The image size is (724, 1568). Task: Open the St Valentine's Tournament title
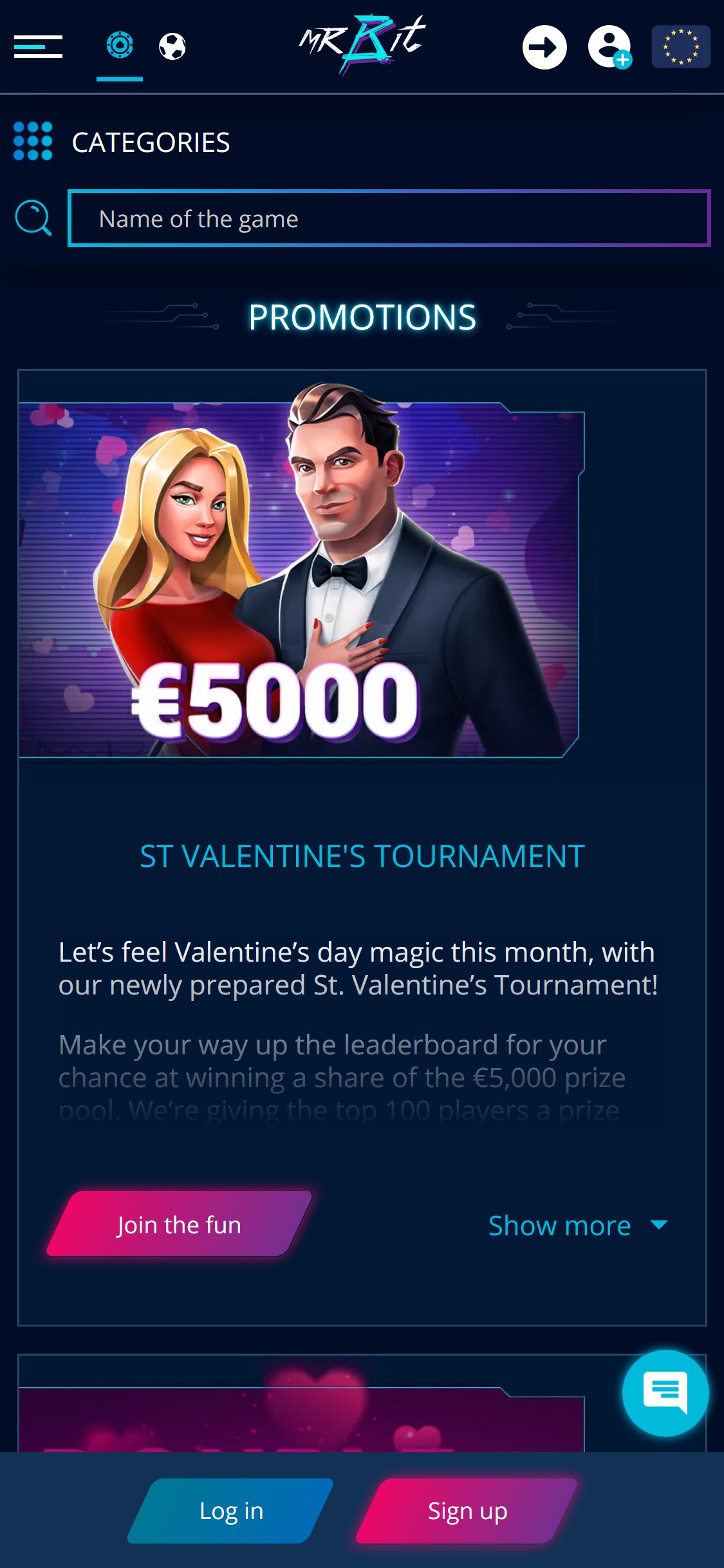pos(362,856)
